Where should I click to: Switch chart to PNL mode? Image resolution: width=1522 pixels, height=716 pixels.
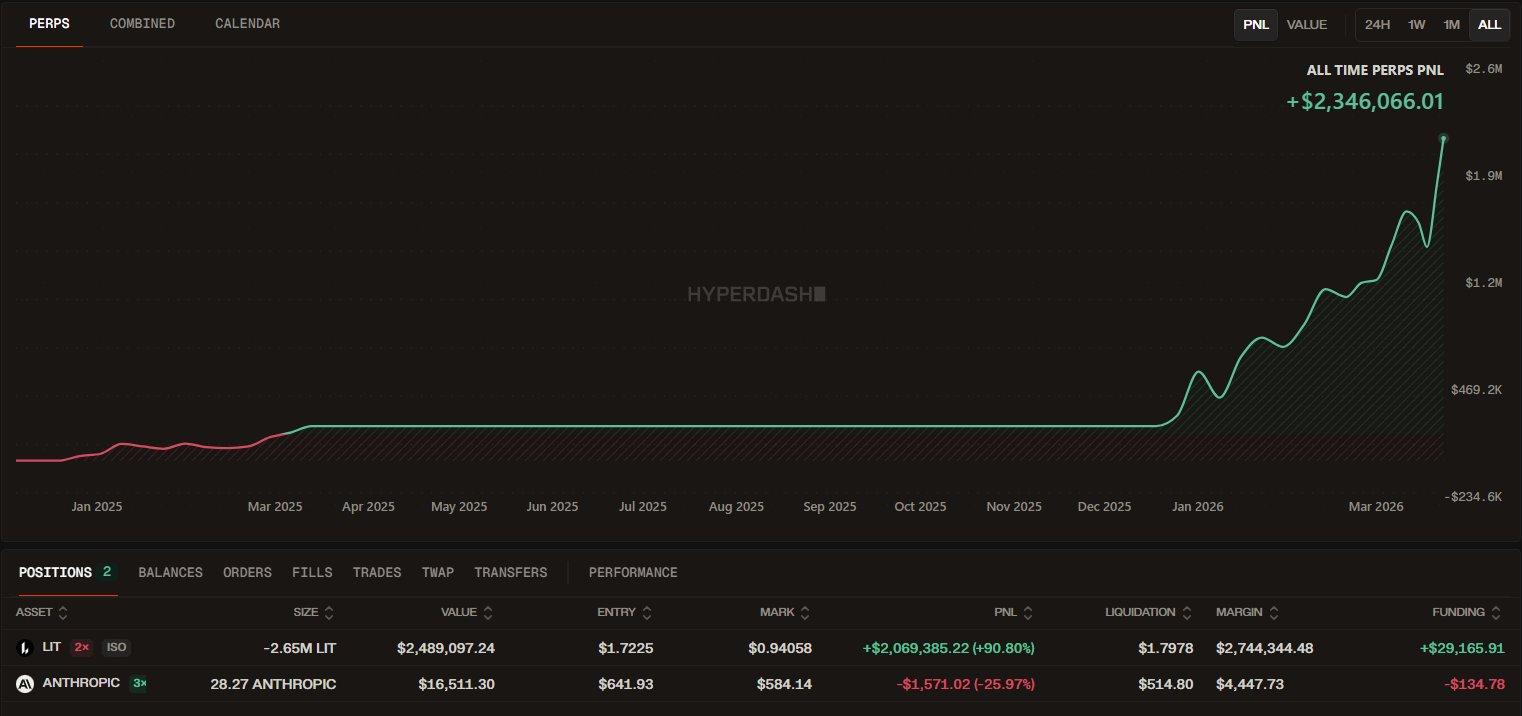[1256, 24]
